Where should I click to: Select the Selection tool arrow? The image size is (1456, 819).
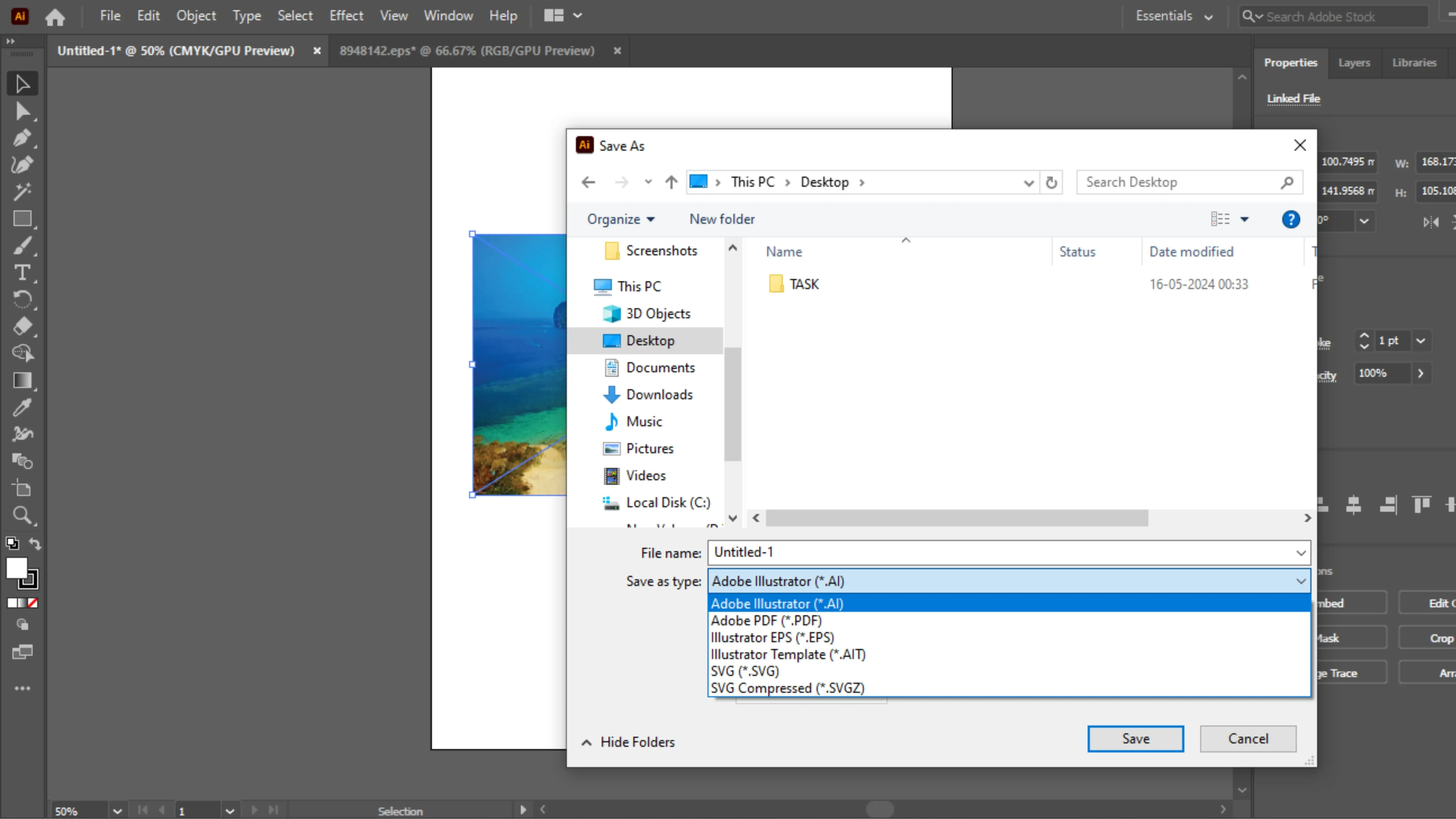(23, 84)
